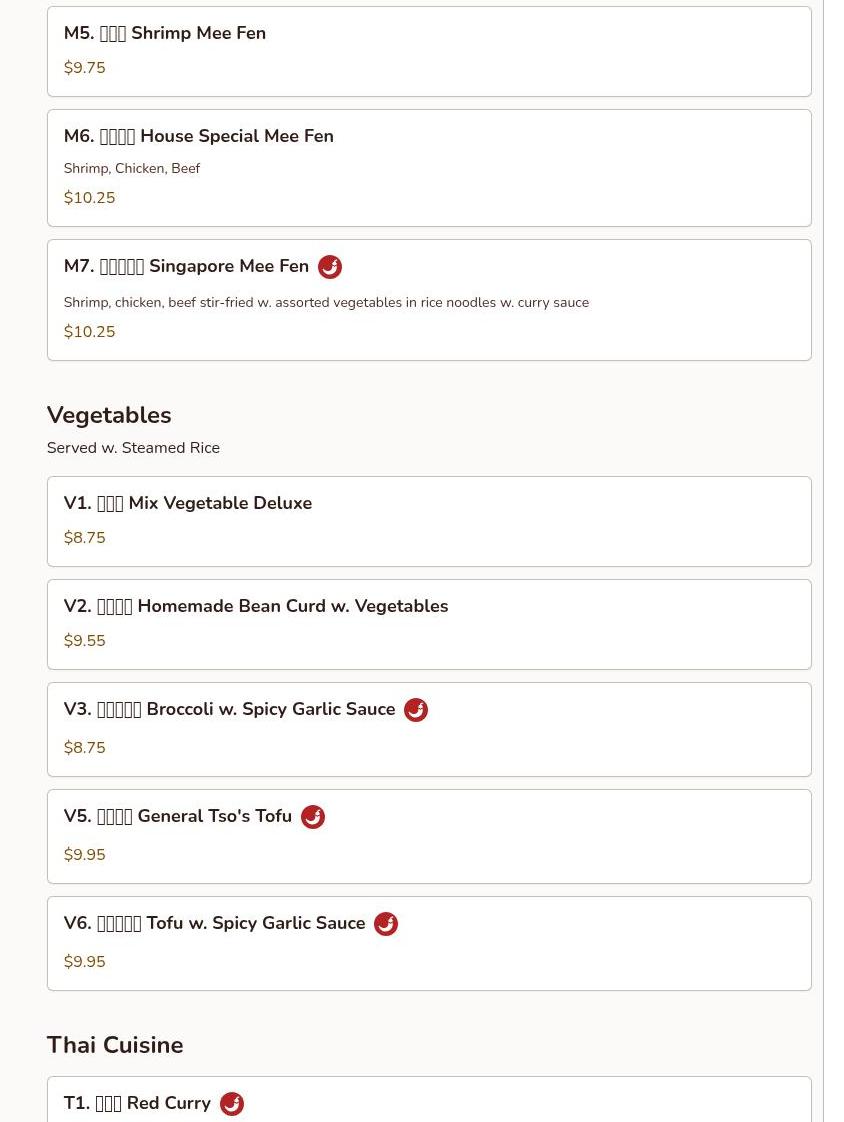Select V5 General Tso's Tofu title
The width and height of the screenshot is (844, 1122).
tap(178, 816)
